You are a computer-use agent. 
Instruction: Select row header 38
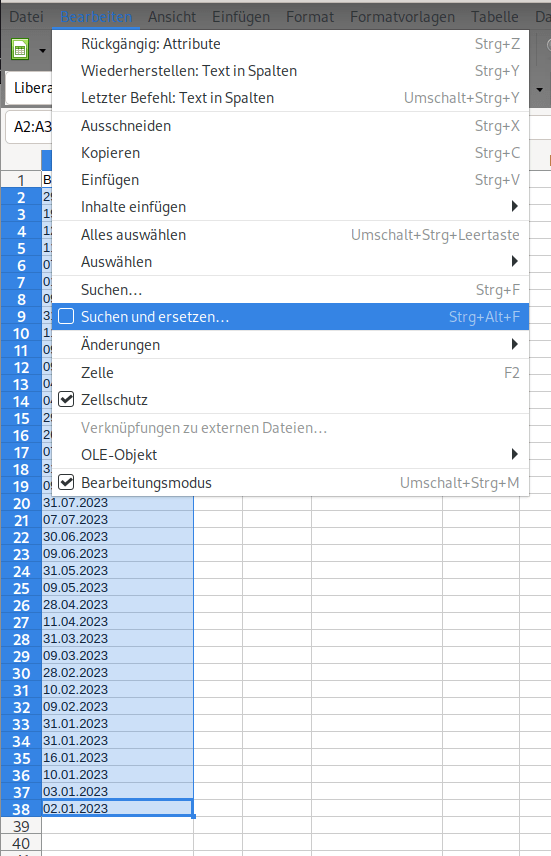point(21,809)
